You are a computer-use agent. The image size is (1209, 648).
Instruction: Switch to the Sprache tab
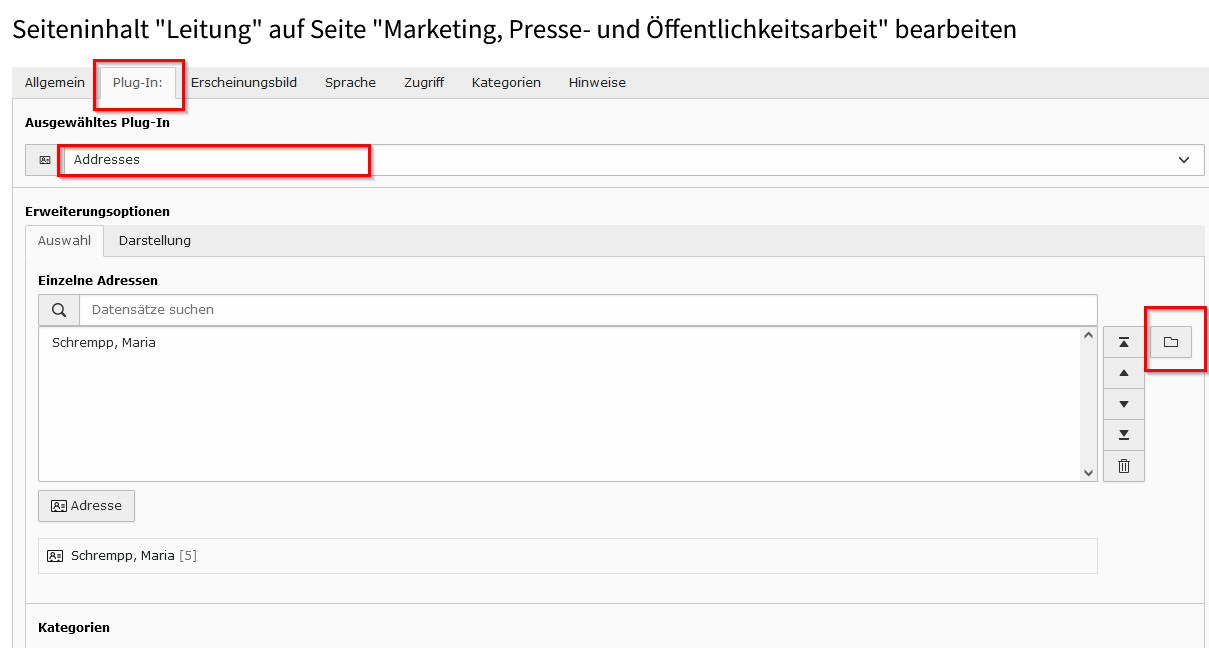[x=350, y=83]
